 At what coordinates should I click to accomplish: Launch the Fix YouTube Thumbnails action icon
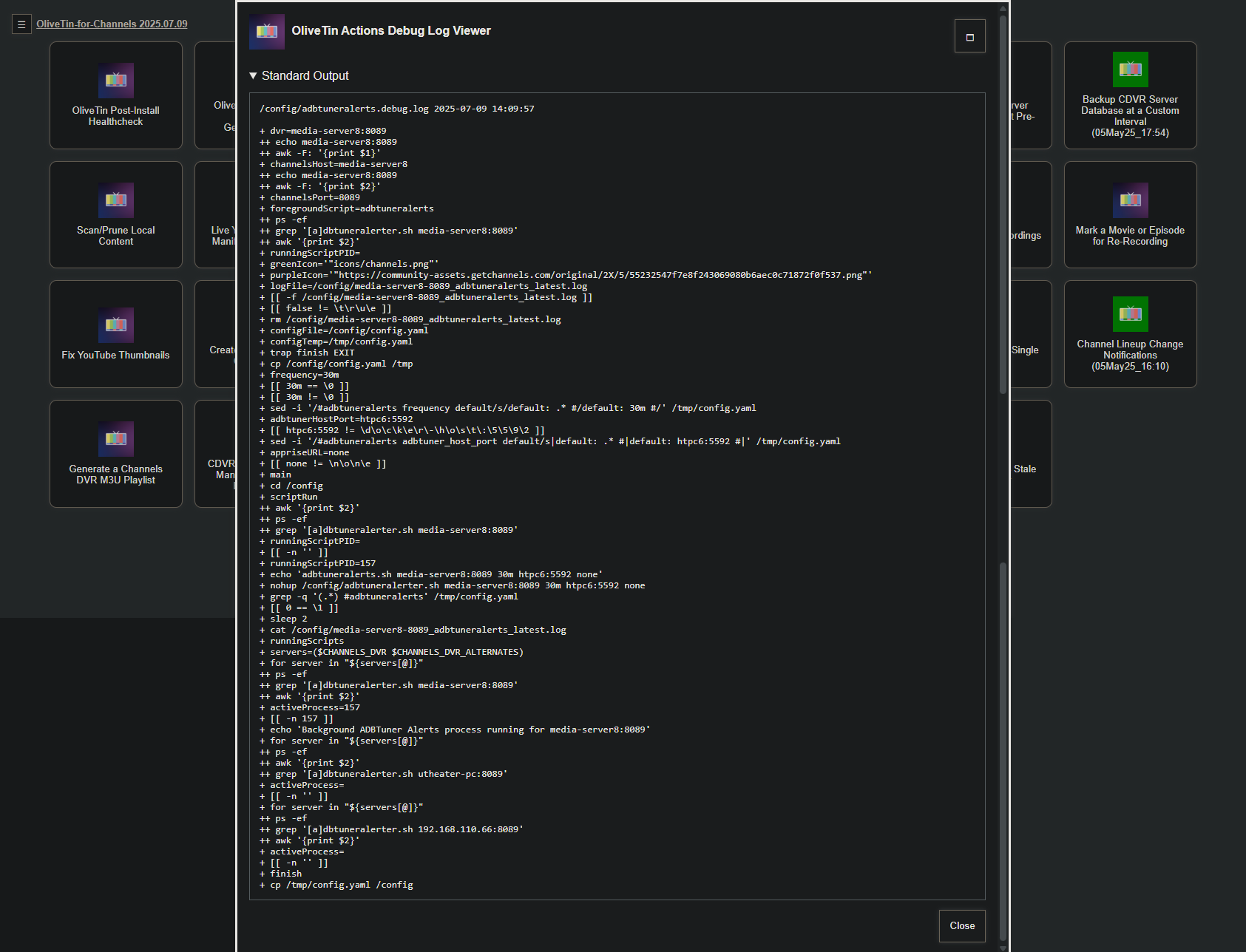click(x=116, y=325)
